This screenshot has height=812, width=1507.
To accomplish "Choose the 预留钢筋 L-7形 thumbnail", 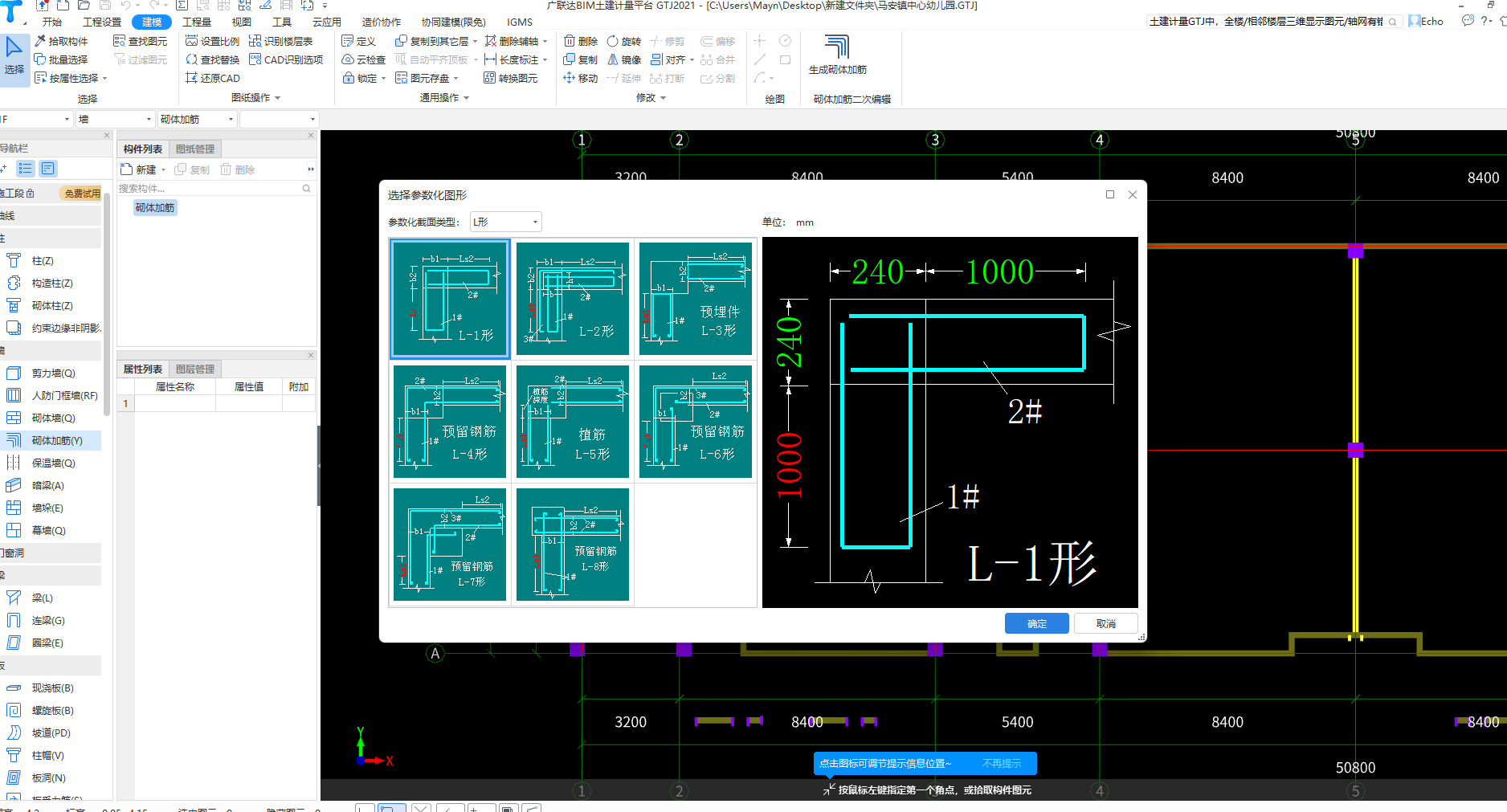I will (x=450, y=545).
